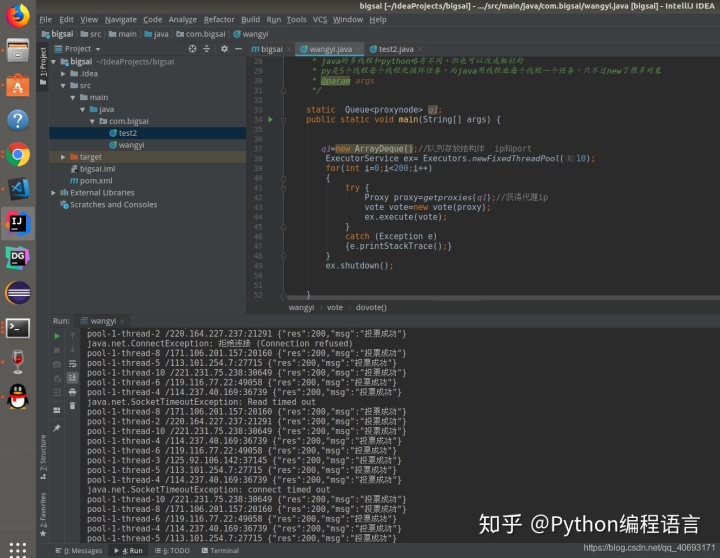Toggle the 4: Run tool window
The height and width of the screenshot is (558, 720).
(129, 551)
